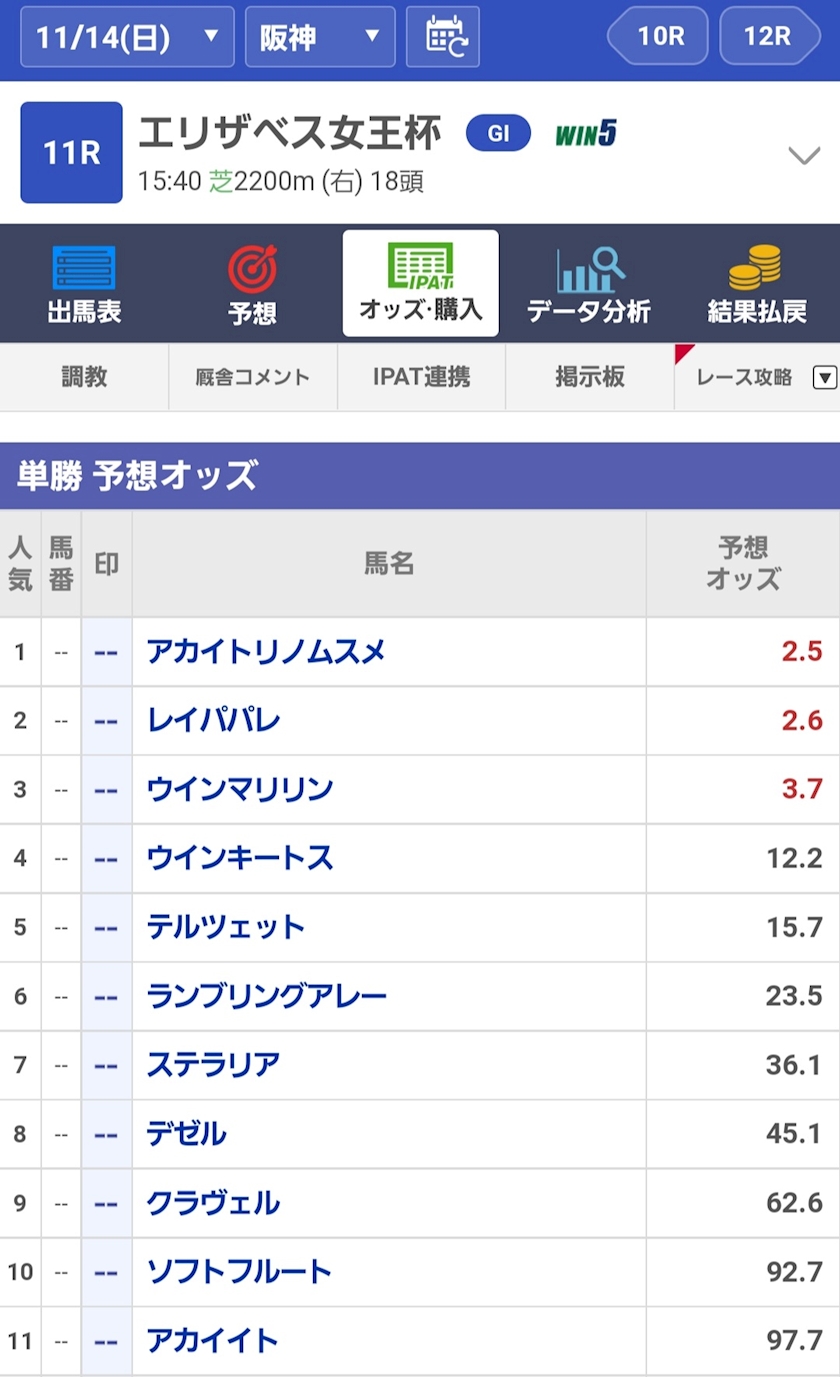Open the 11/14(日) date dropdown
Image resolution: width=840 pixels, height=1377 pixels.
pyautogui.click(x=127, y=37)
